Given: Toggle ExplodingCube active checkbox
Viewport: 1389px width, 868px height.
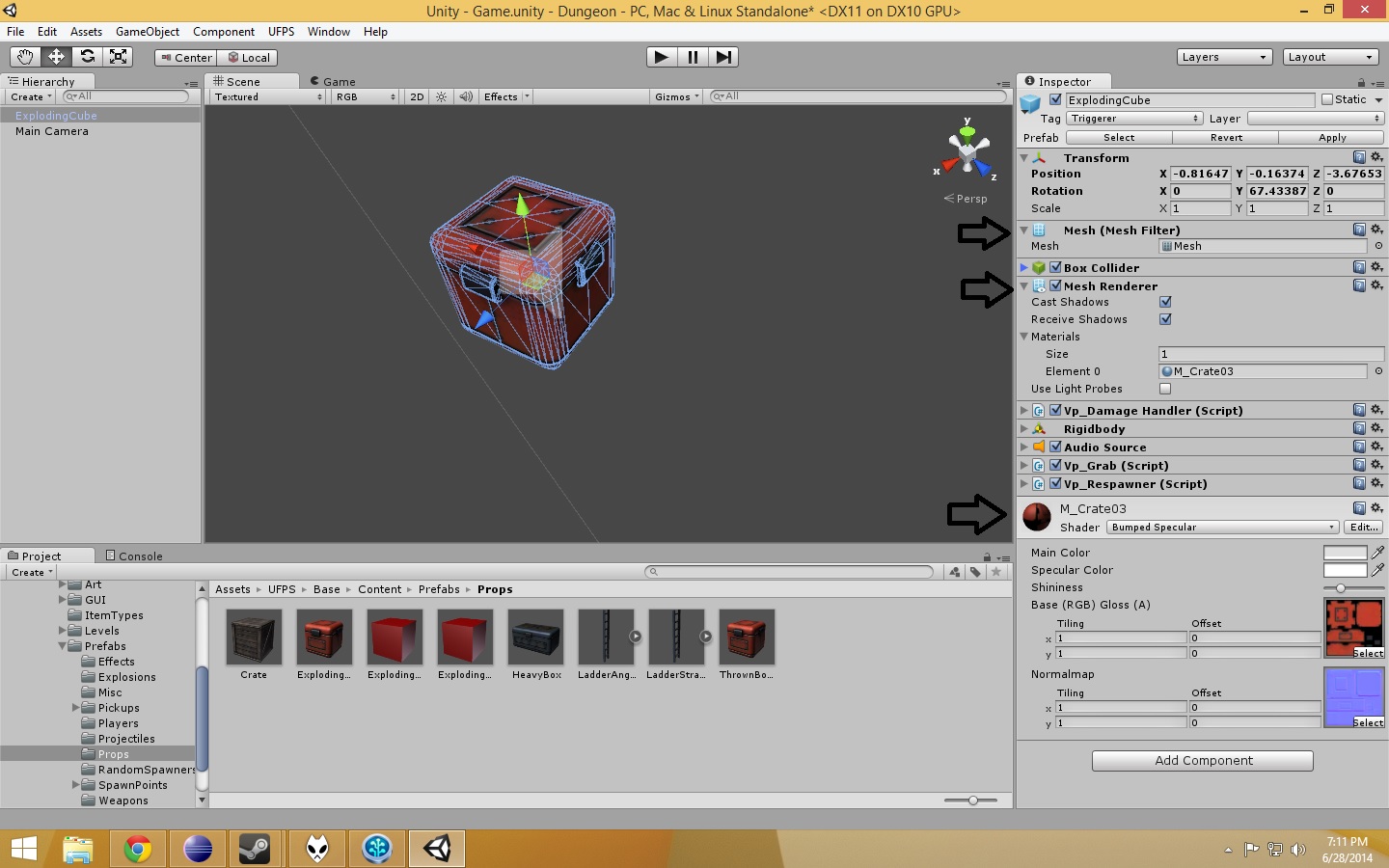Looking at the screenshot, I should pos(1055,99).
